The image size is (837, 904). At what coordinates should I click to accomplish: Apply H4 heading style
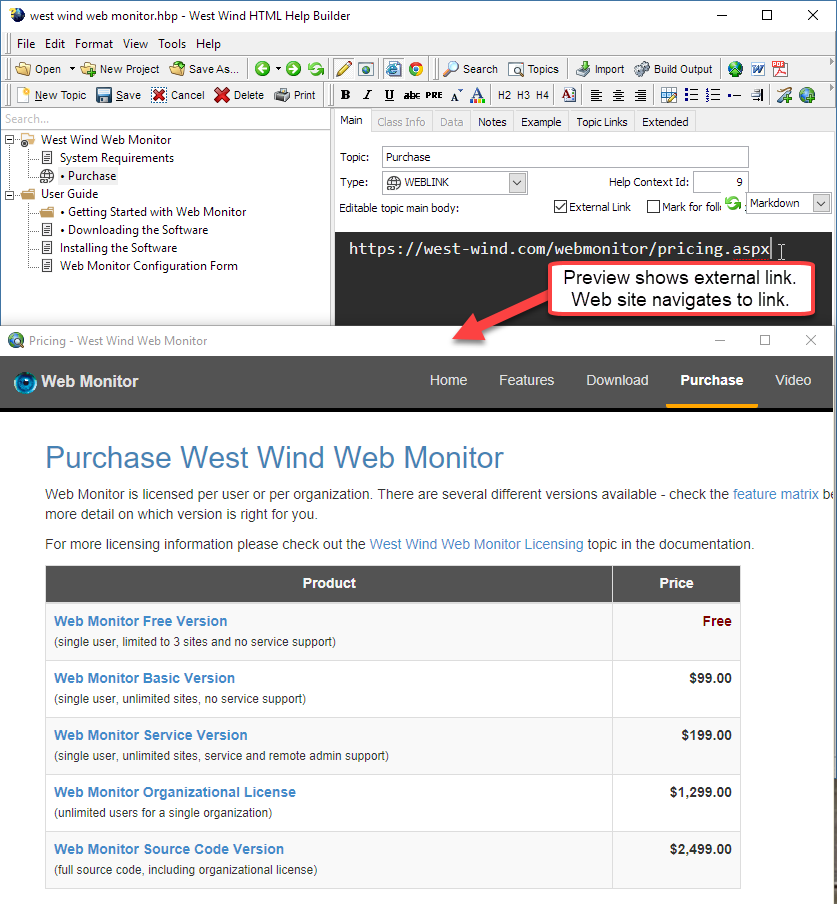point(542,95)
